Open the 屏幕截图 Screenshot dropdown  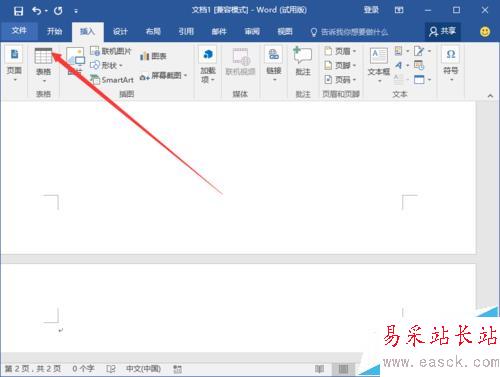(x=163, y=76)
